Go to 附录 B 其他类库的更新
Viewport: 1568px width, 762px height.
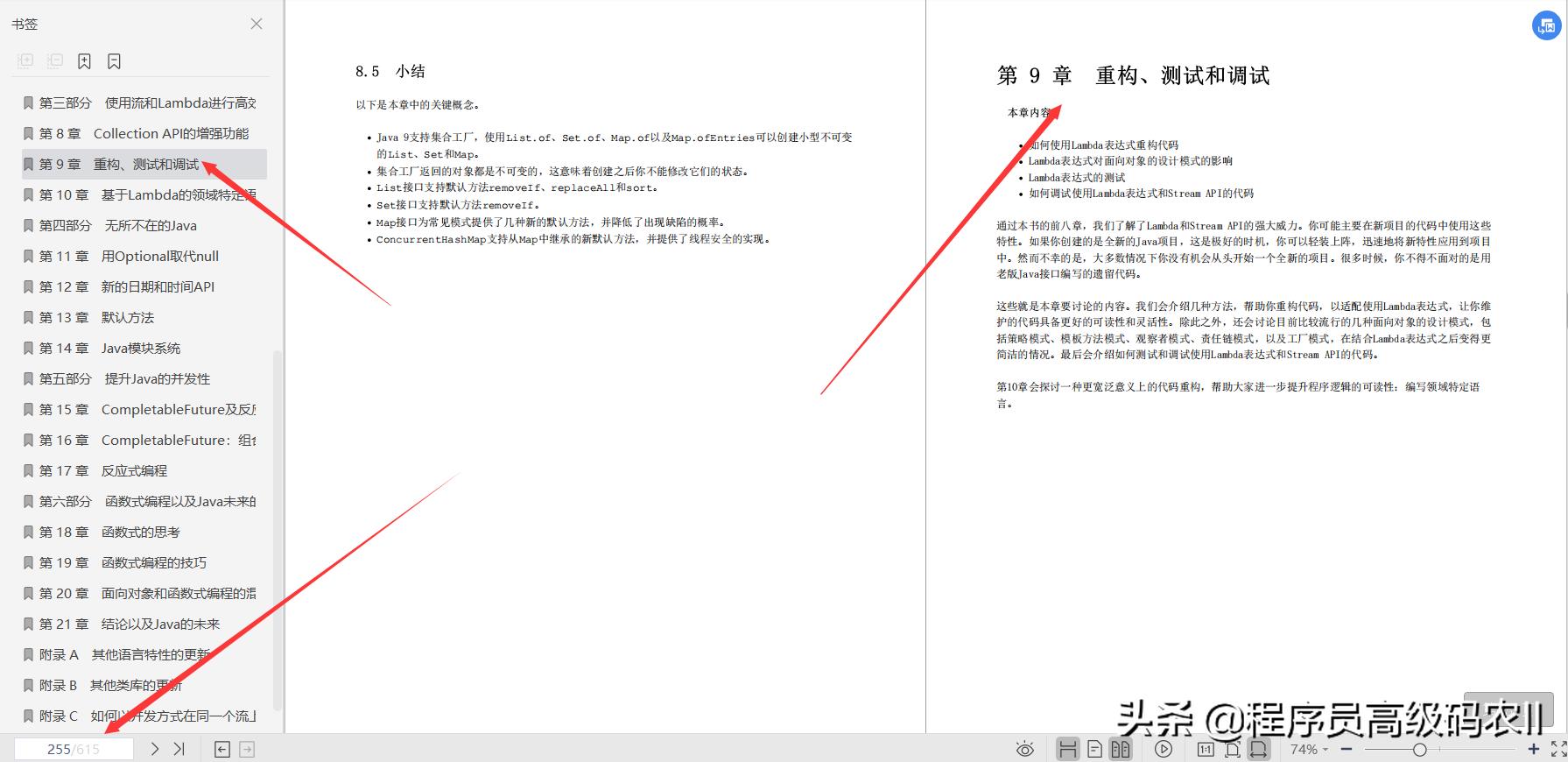(x=144, y=686)
